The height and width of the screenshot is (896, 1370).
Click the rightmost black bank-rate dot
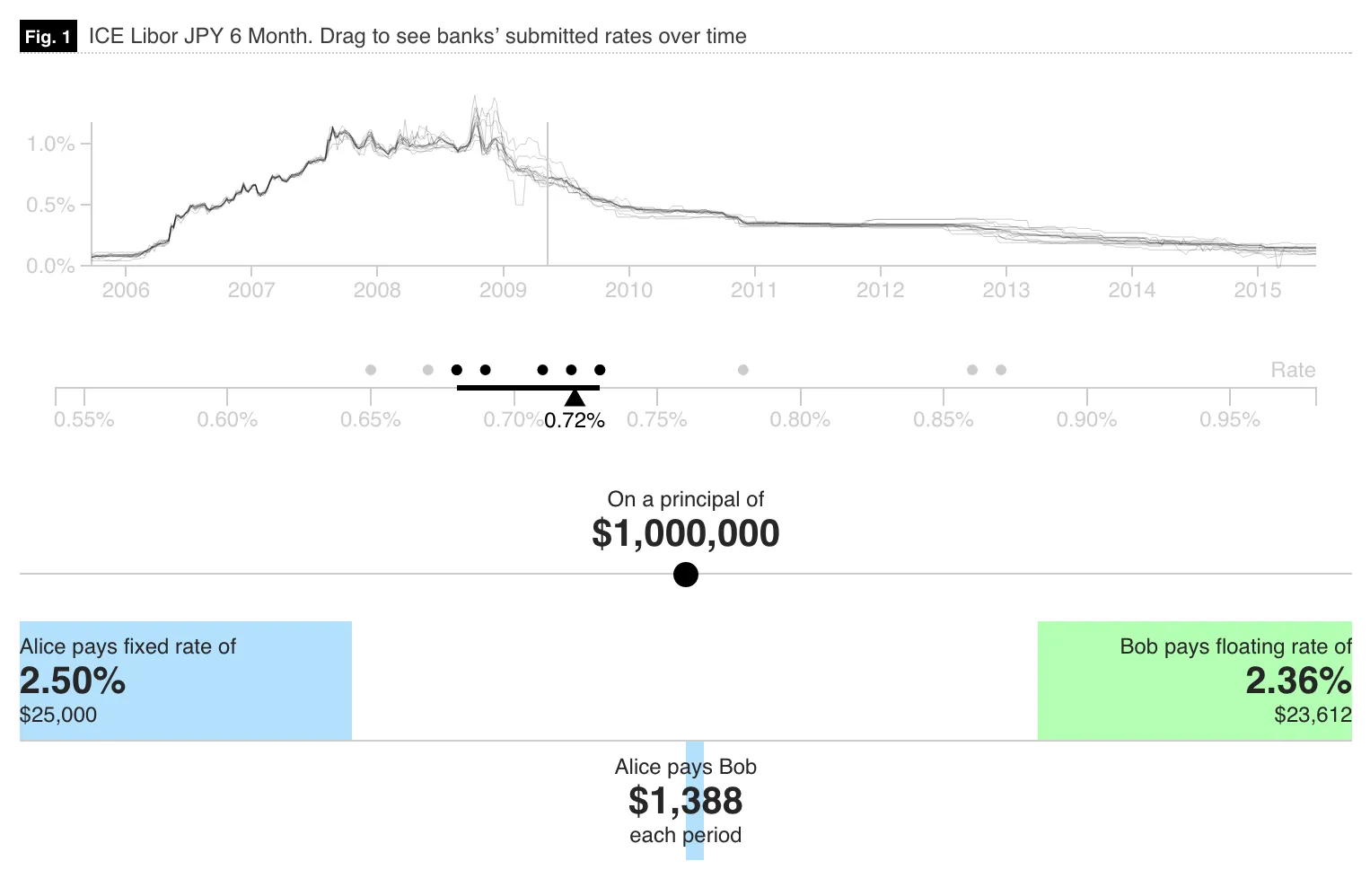pos(600,370)
